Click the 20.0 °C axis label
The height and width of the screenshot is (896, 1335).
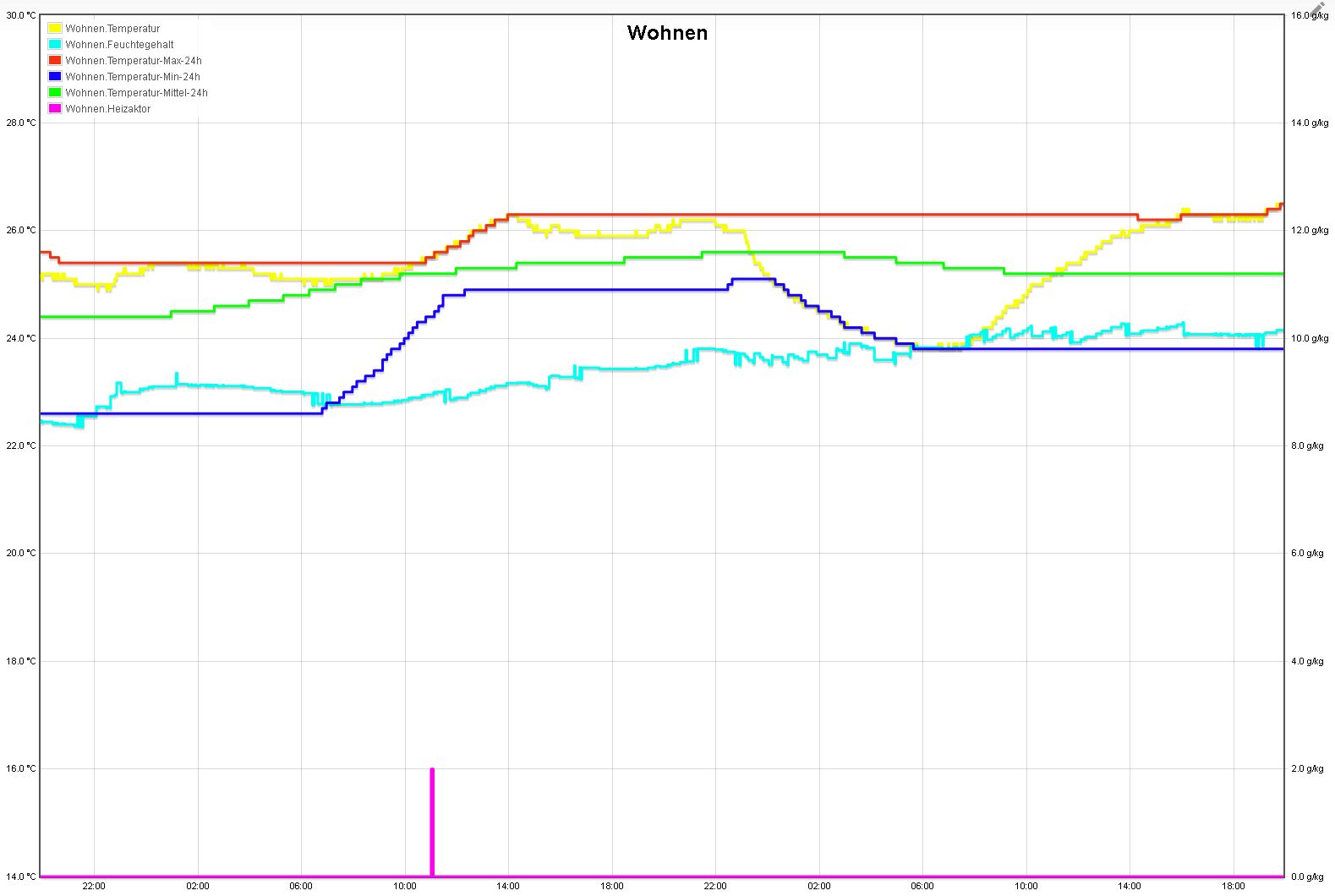[x=21, y=553]
